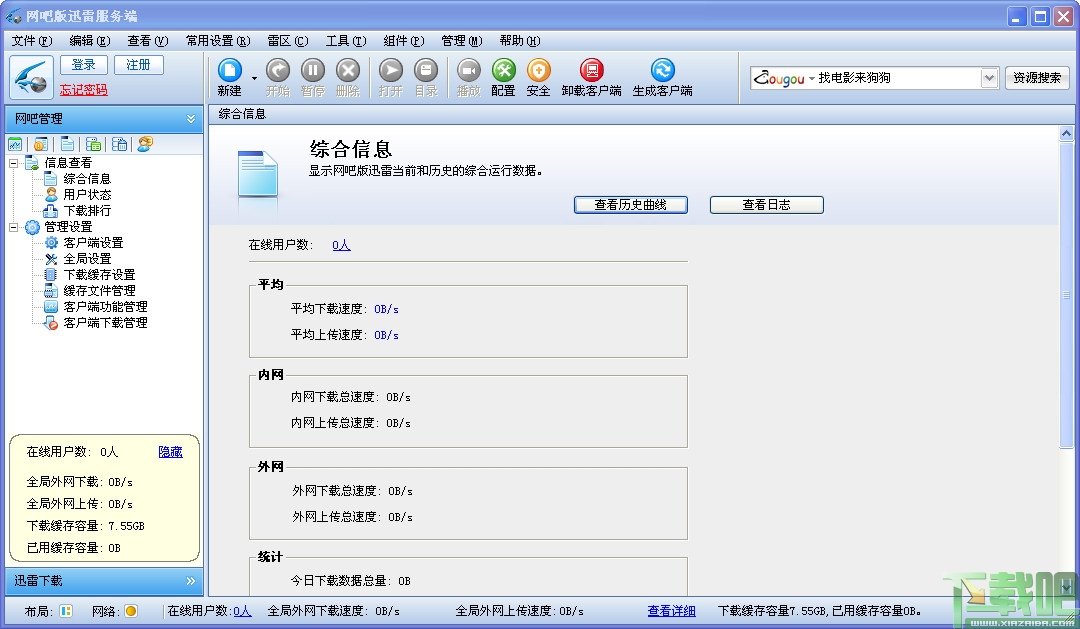Click the 0人 link after 在线用户数 in main panel
The height and width of the screenshot is (629, 1080).
(341, 245)
